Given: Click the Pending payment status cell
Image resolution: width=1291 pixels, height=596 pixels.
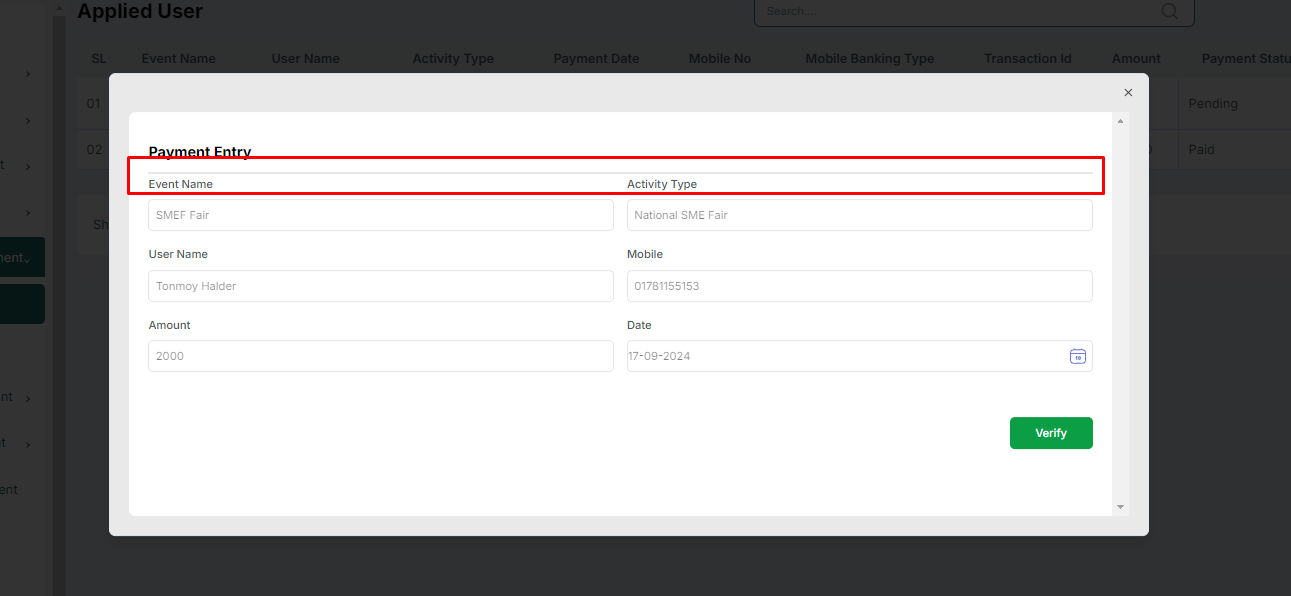Looking at the screenshot, I should click(1213, 104).
